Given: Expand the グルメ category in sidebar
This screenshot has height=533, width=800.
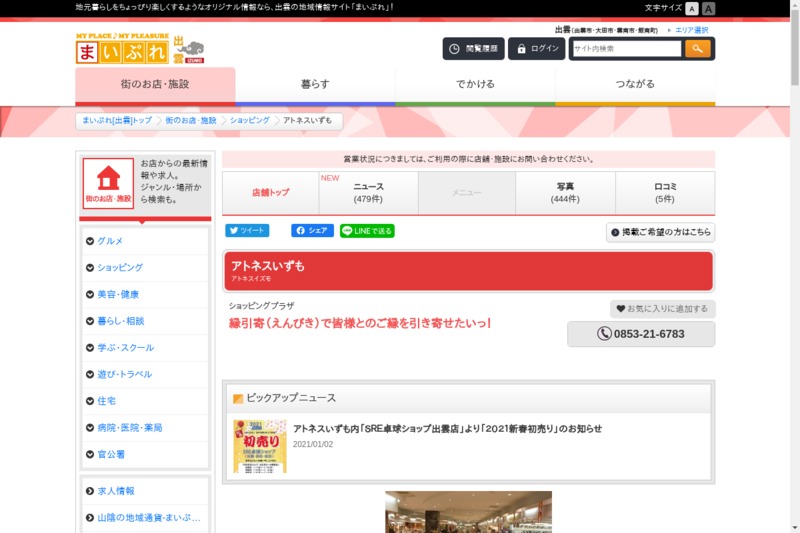Looking at the screenshot, I should point(110,241).
